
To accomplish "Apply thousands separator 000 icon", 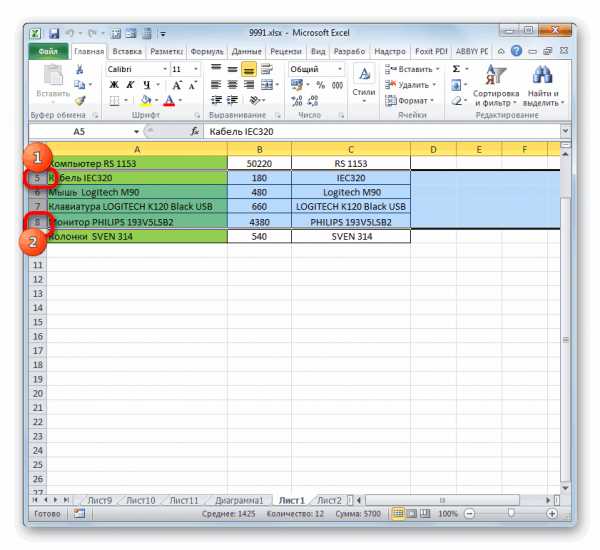I will [337, 85].
